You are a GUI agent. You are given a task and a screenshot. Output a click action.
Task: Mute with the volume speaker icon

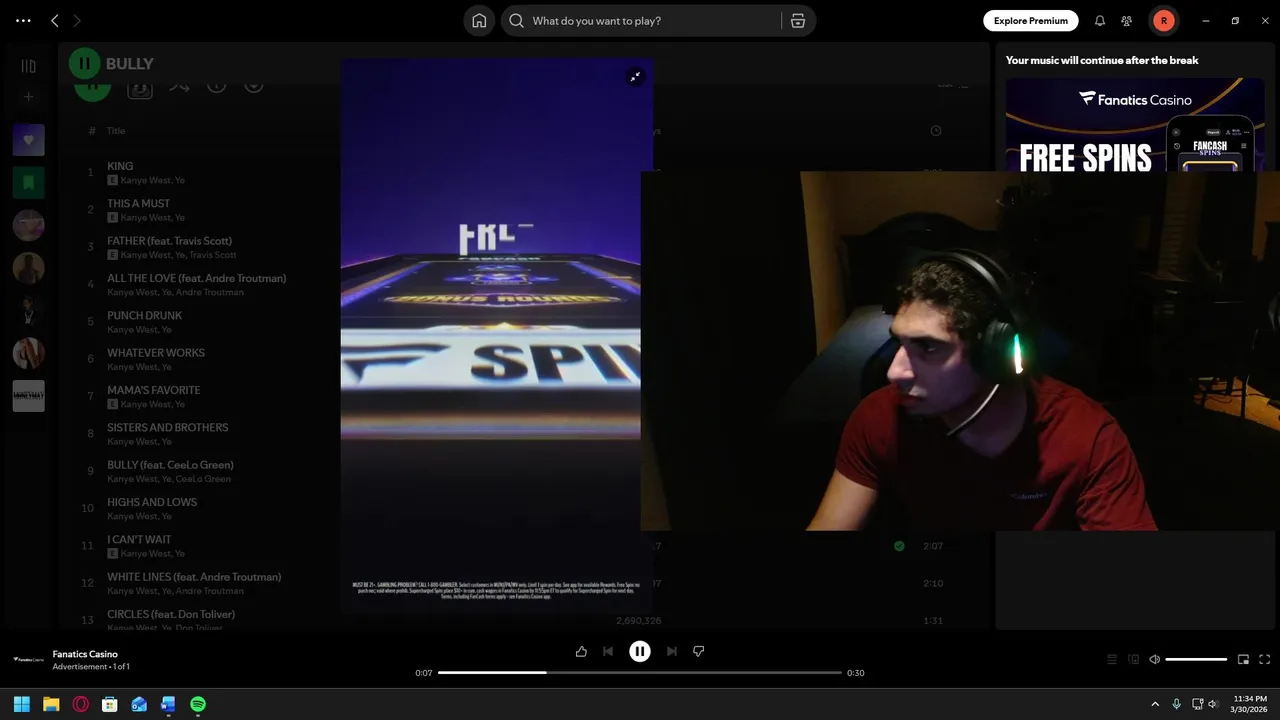pyautogui.click(x=1155, y=659)
